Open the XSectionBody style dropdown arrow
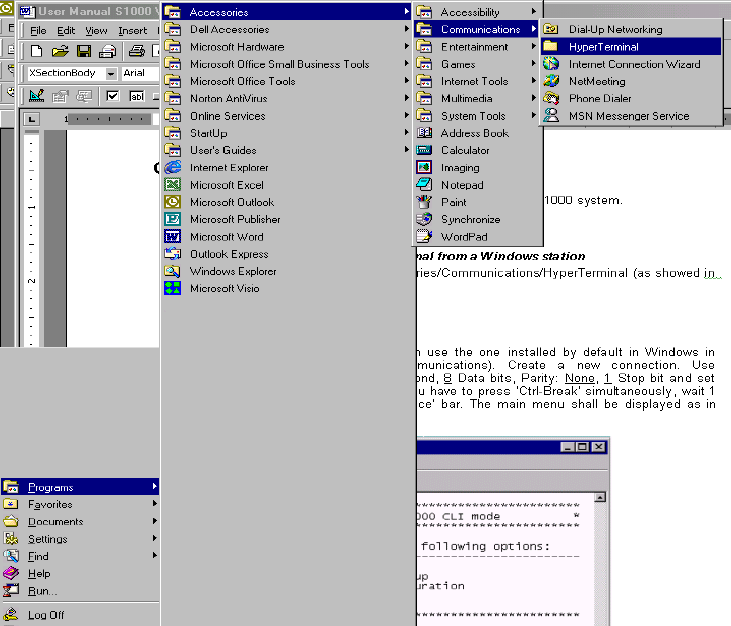The width and height of the screenshot is (731, 626). [111, 73]
